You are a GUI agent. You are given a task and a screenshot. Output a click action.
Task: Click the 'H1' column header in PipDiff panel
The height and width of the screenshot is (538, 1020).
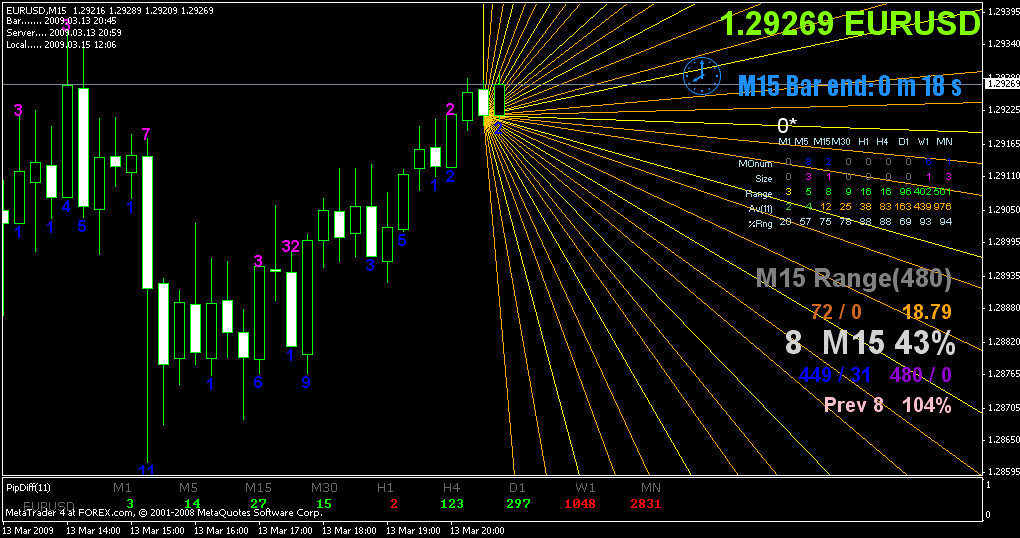tap(386, 487)
